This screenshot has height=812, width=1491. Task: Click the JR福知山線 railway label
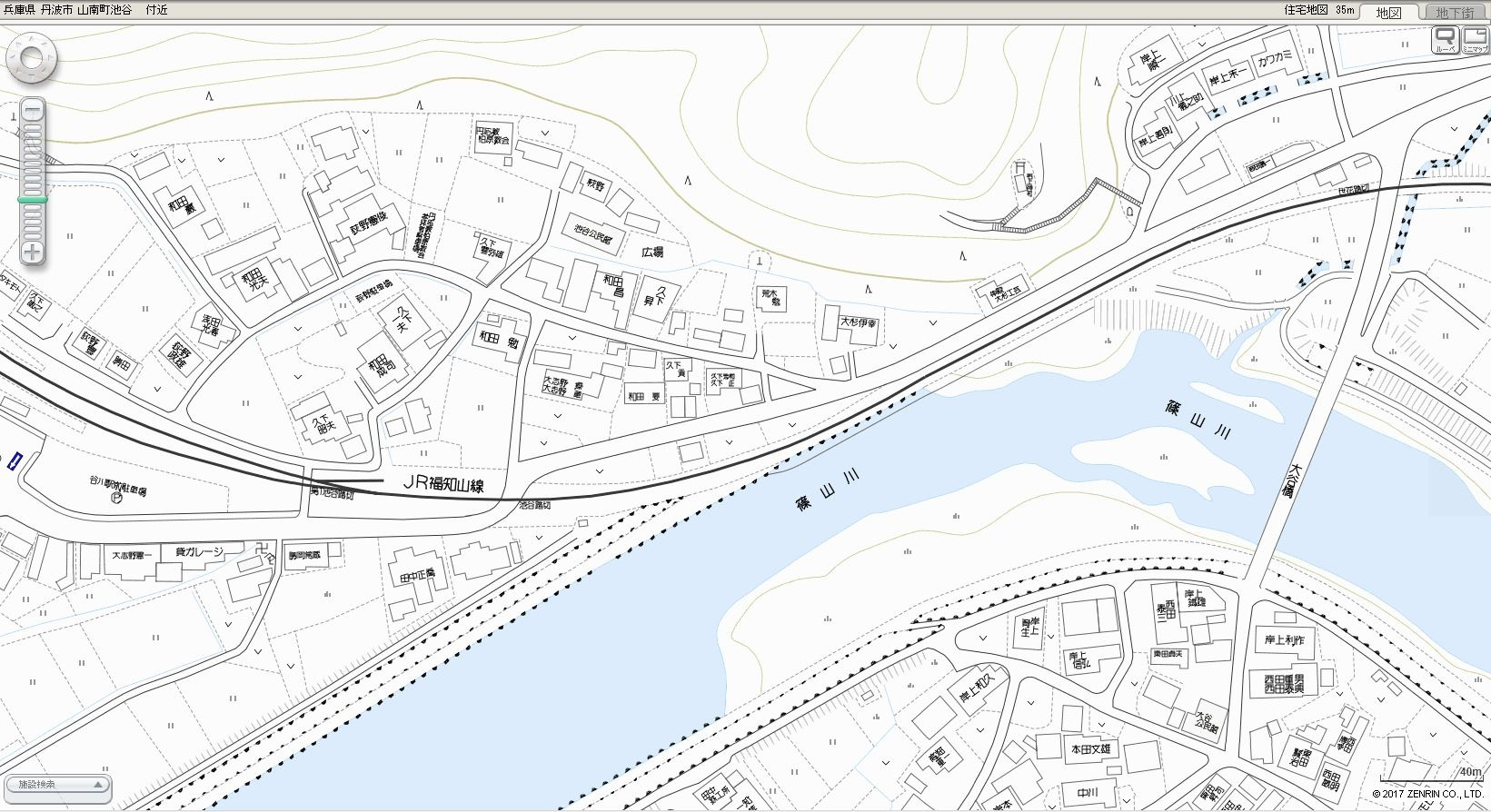tap(443, 485)
